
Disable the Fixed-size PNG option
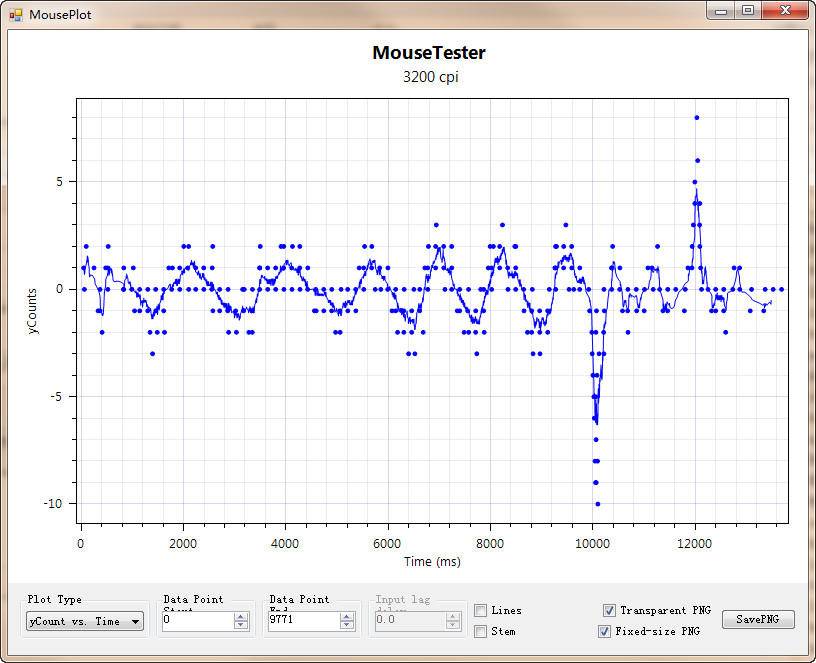coord(604,631)
